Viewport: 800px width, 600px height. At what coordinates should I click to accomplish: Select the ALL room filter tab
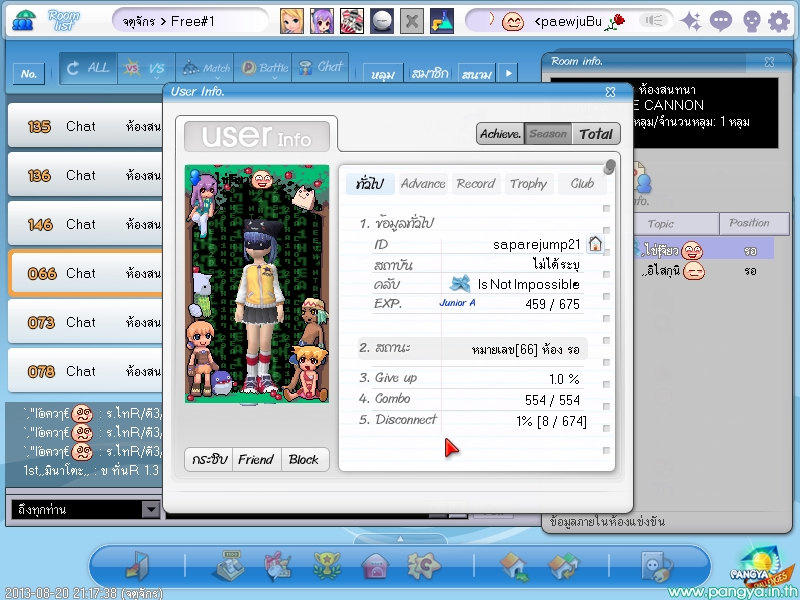pos(89,68)
